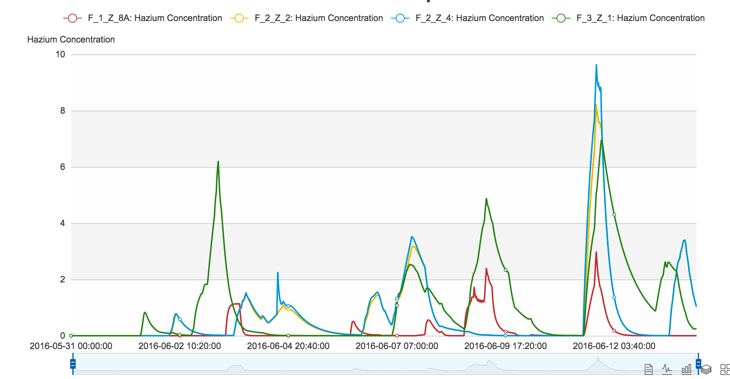Click the tiled grid view icon
The width and height of the screenshot is (730, 379).
[x=725, y=369]
